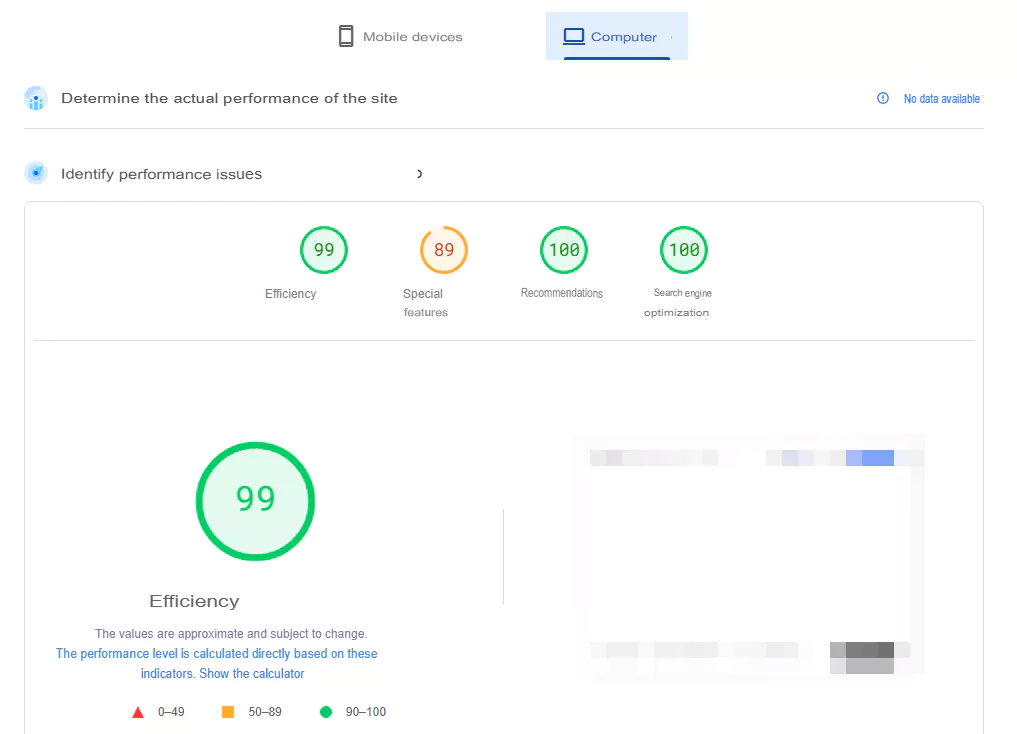Click the 0–49 legend text
1017x734 pixels.
(171, 712)
